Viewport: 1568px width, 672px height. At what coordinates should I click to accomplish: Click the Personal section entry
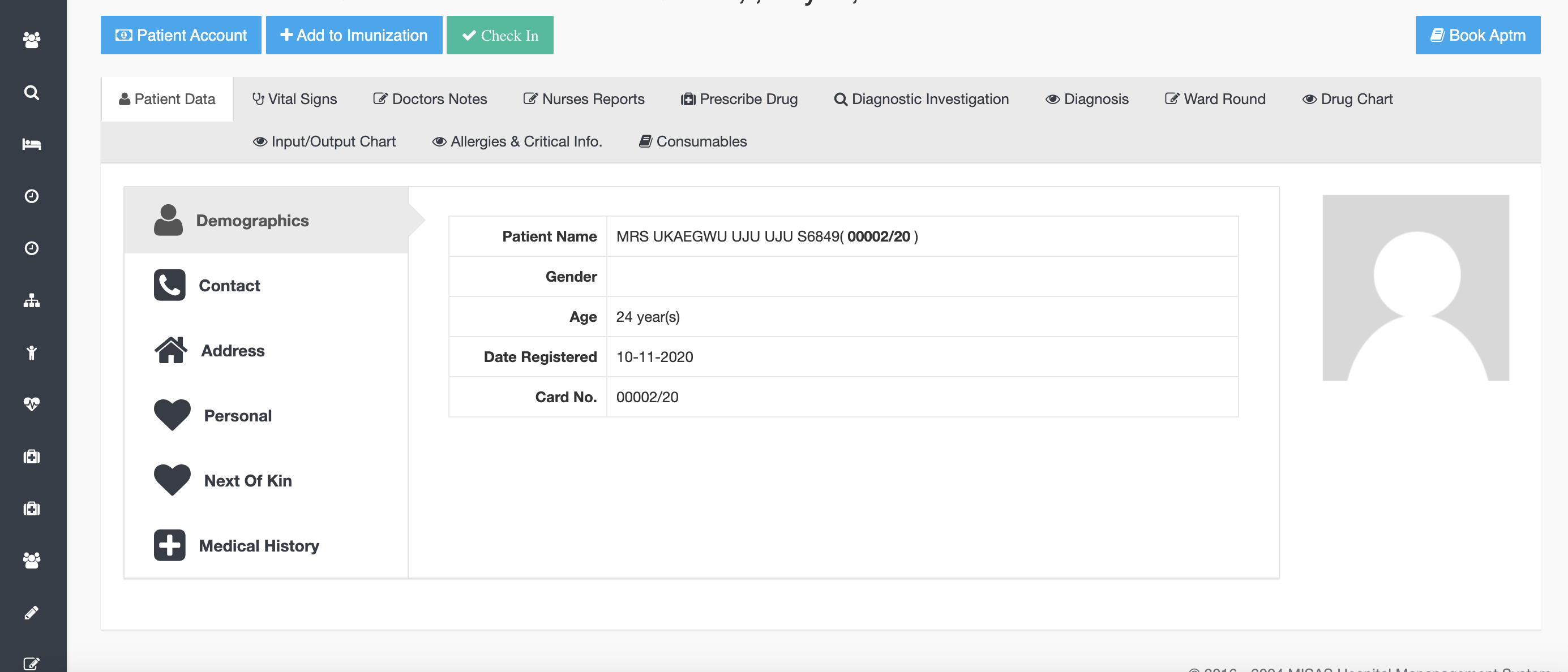[x=237, y=415]
